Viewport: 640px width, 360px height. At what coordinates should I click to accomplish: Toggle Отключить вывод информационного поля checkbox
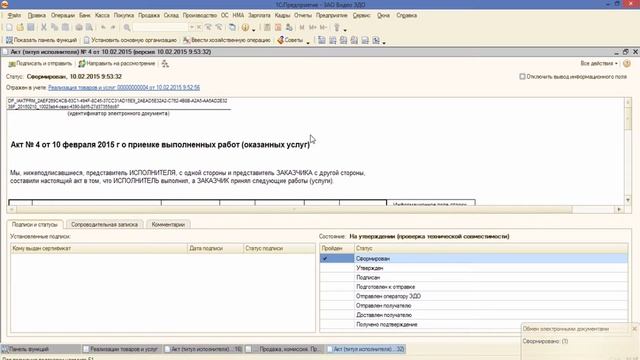click(522, 76)
